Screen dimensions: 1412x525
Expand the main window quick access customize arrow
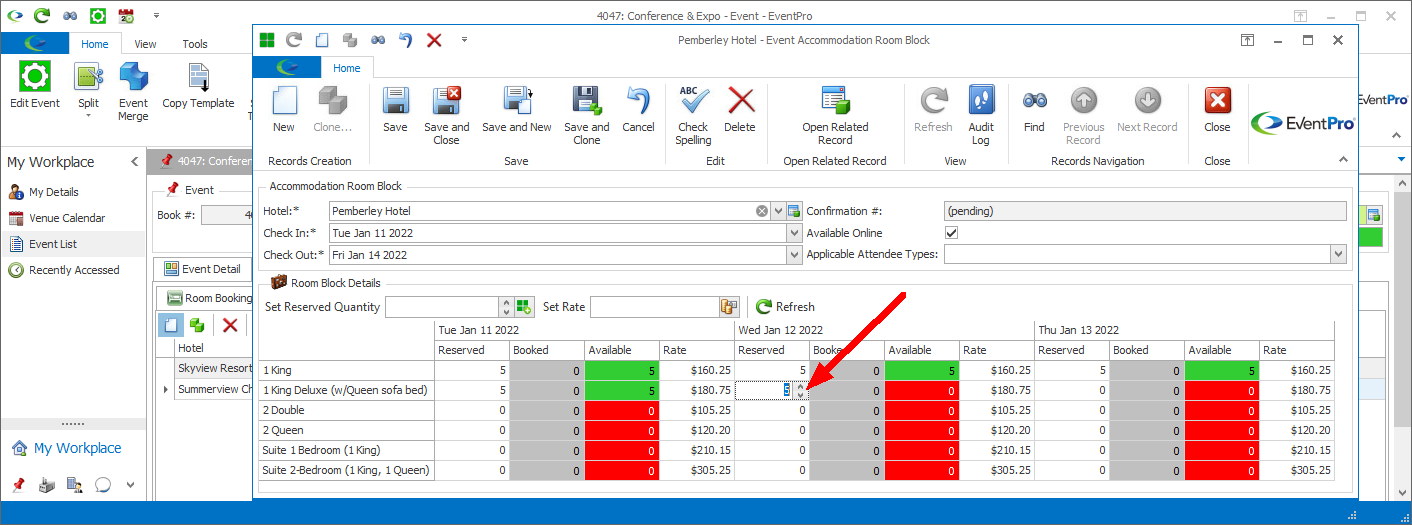pos(156,16)
